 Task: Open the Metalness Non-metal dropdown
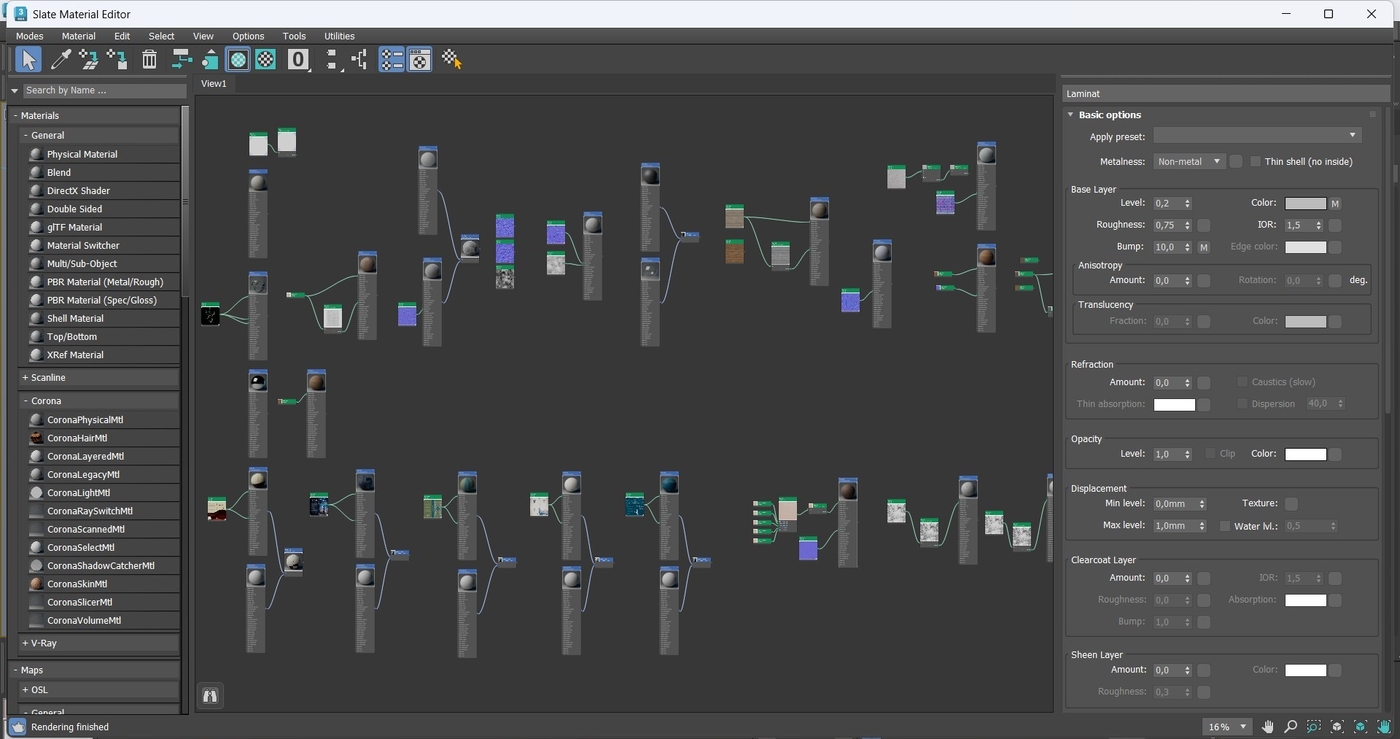1189,161
